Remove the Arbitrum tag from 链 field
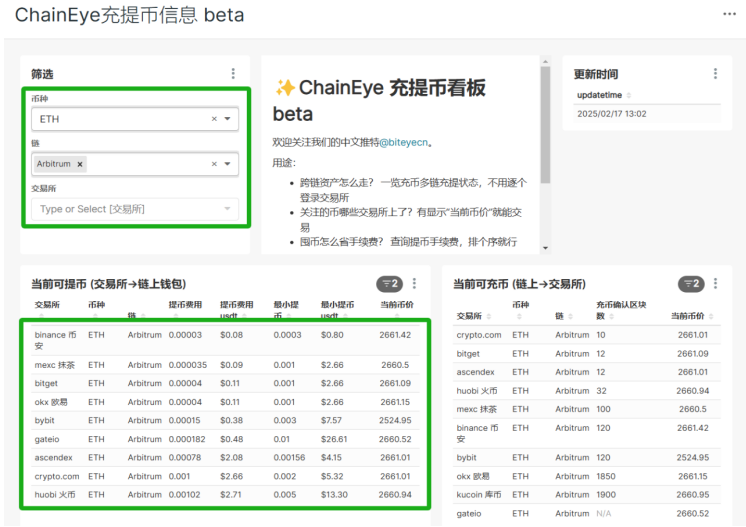Viewport: 746px width, 527px height. click(80, 164)
